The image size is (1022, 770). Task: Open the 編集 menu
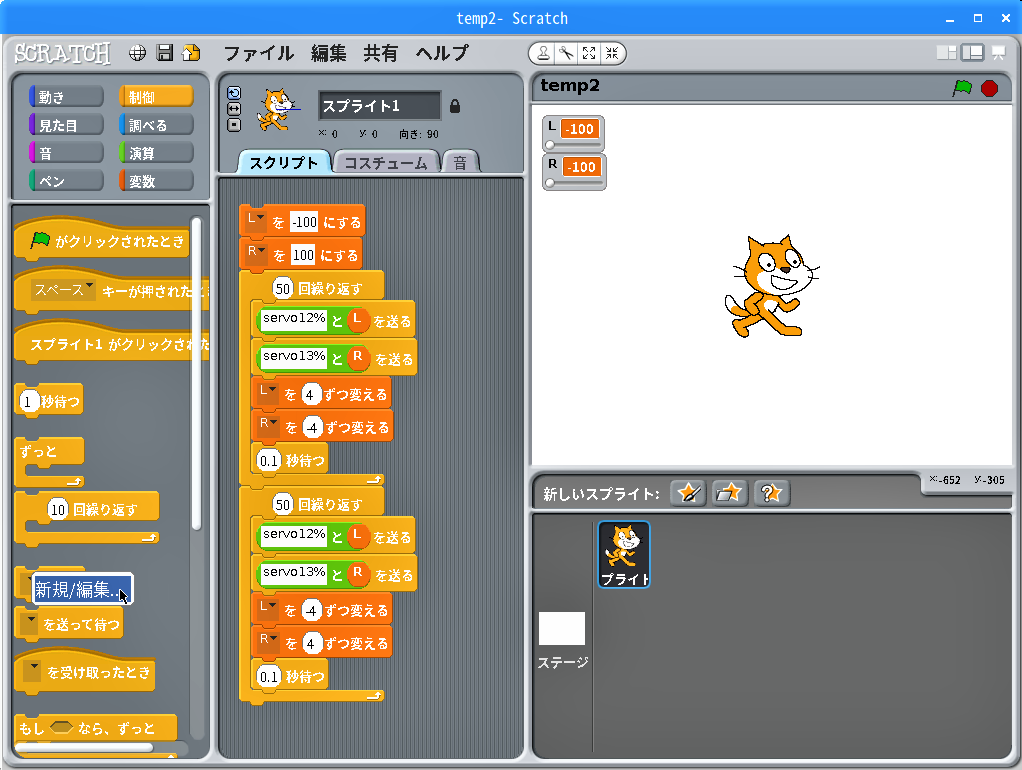328,53
